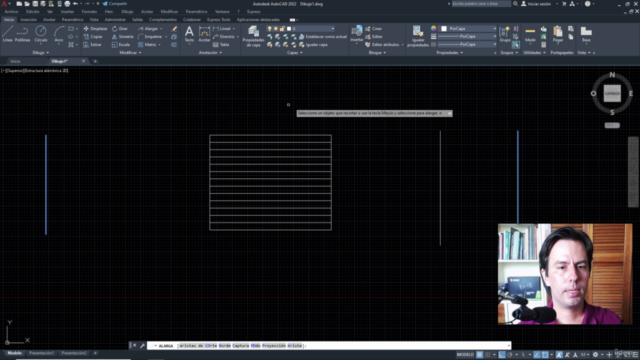Image resolution: width=640 pixels, height=360 pixels.
Task: Switch to the Paramétrico ribbon tab
Action: point(72,20)
